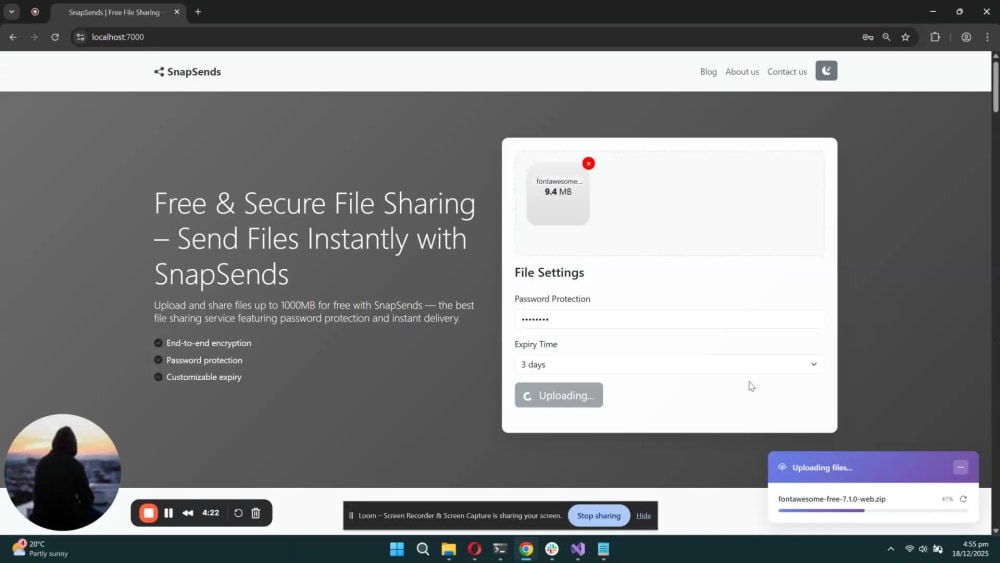Select the SnapSends Free File Sharing tab
Viewport: 1000px width, 563px height.
[x=118, y=12]
